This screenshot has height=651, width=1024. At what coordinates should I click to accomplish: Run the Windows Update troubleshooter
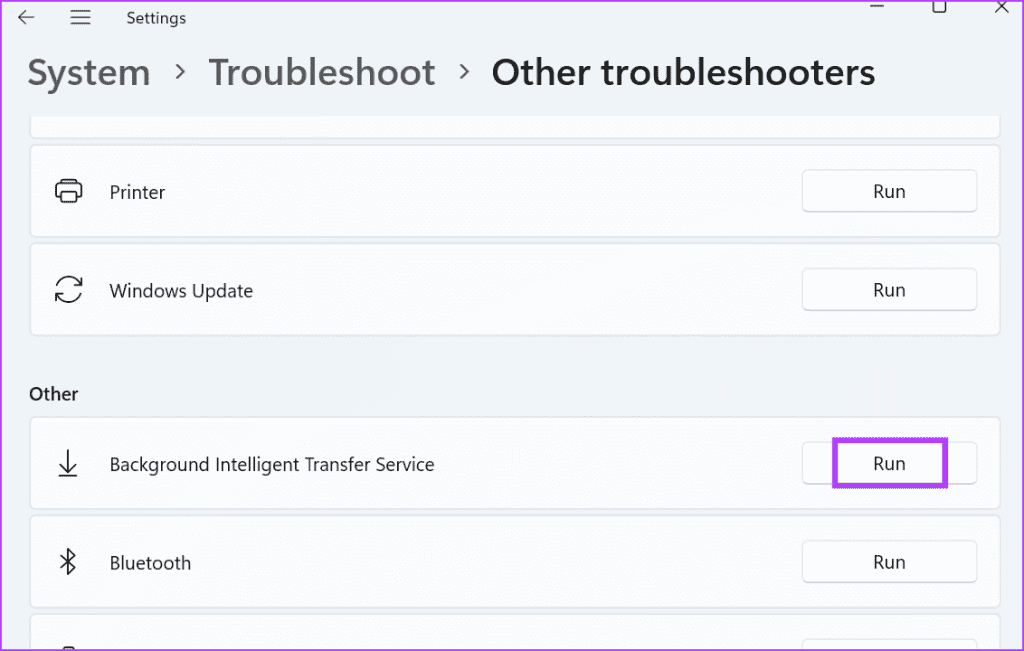(888, 290)
